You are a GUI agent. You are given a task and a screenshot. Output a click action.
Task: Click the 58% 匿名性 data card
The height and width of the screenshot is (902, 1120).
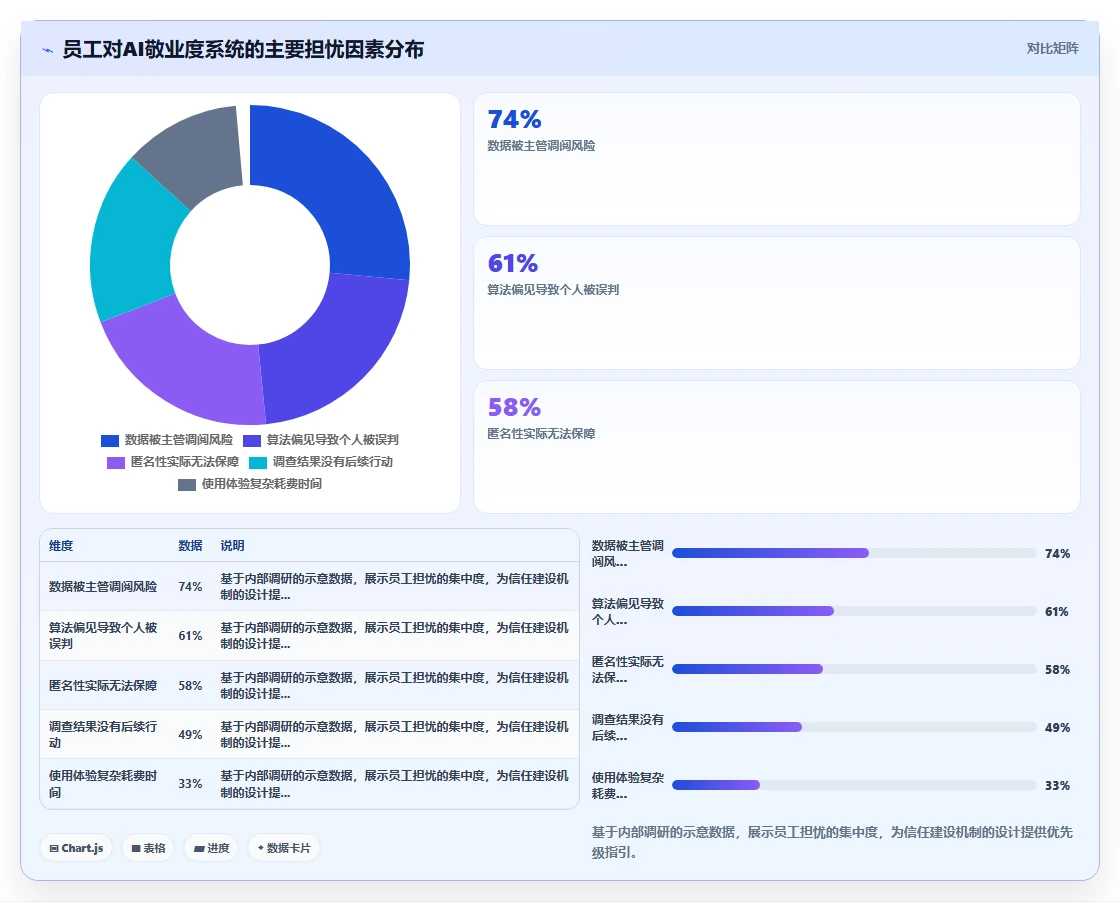pos(776,447)
